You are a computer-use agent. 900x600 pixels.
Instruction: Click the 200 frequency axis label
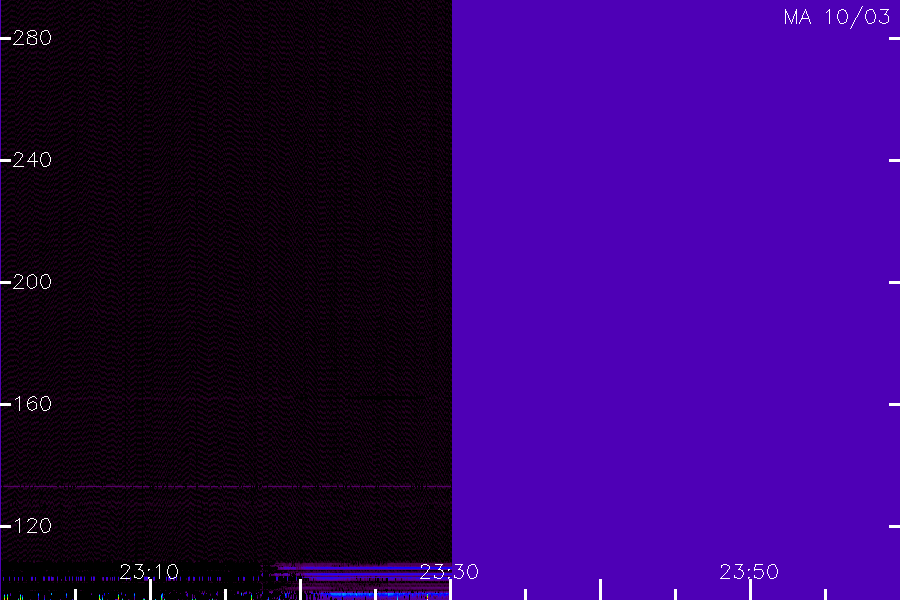[32, 282]
